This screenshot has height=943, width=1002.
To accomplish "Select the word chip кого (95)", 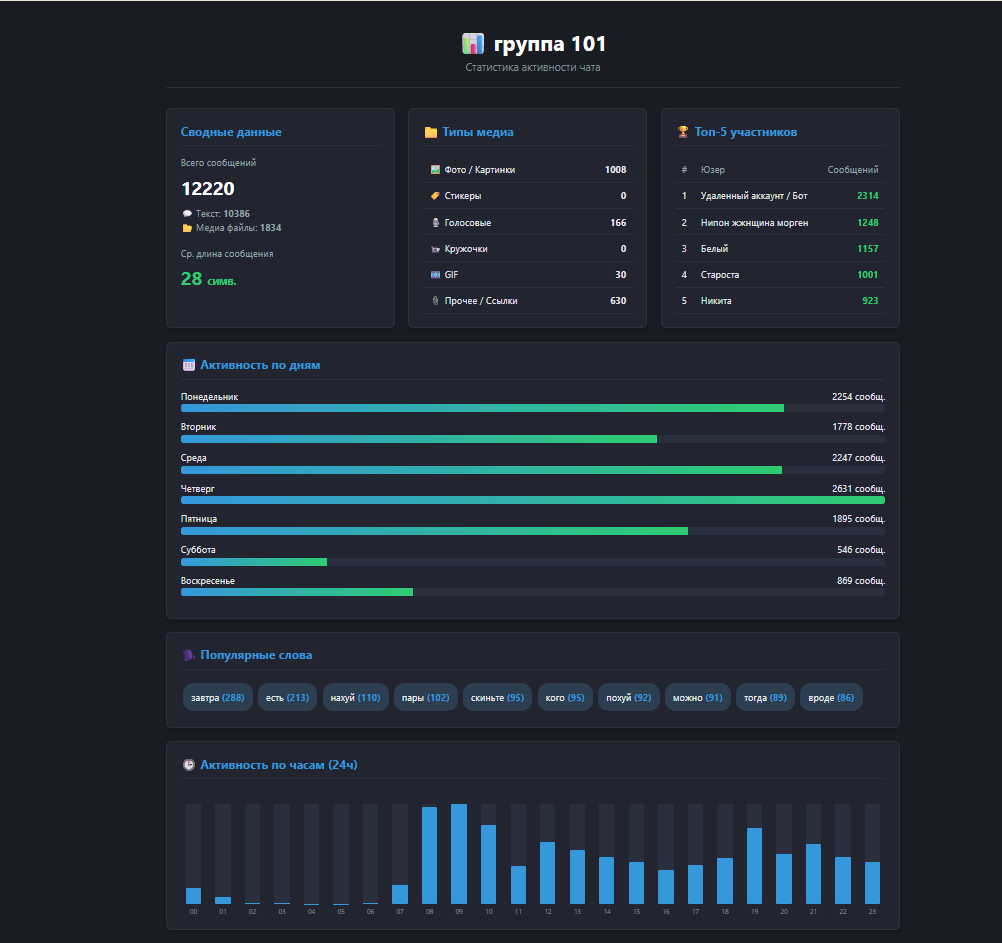I will (x=565, y=698).
